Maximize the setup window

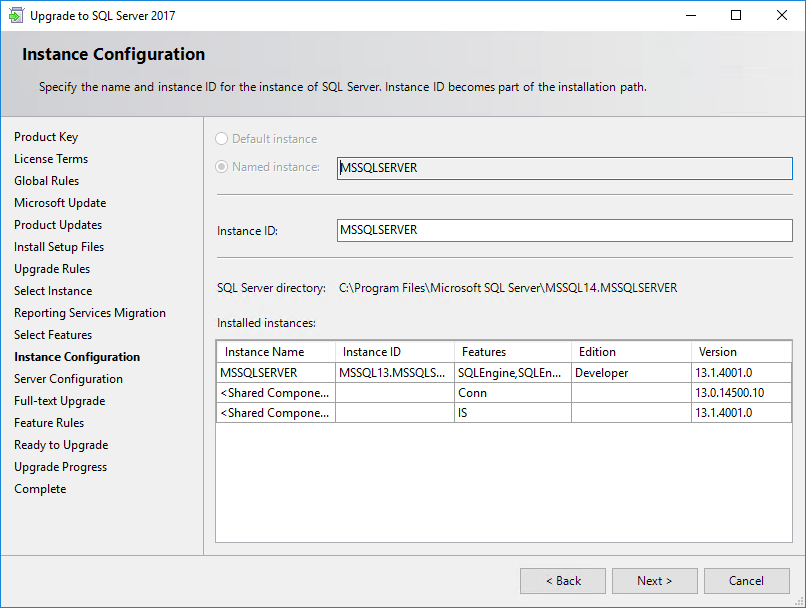[736, 15]
